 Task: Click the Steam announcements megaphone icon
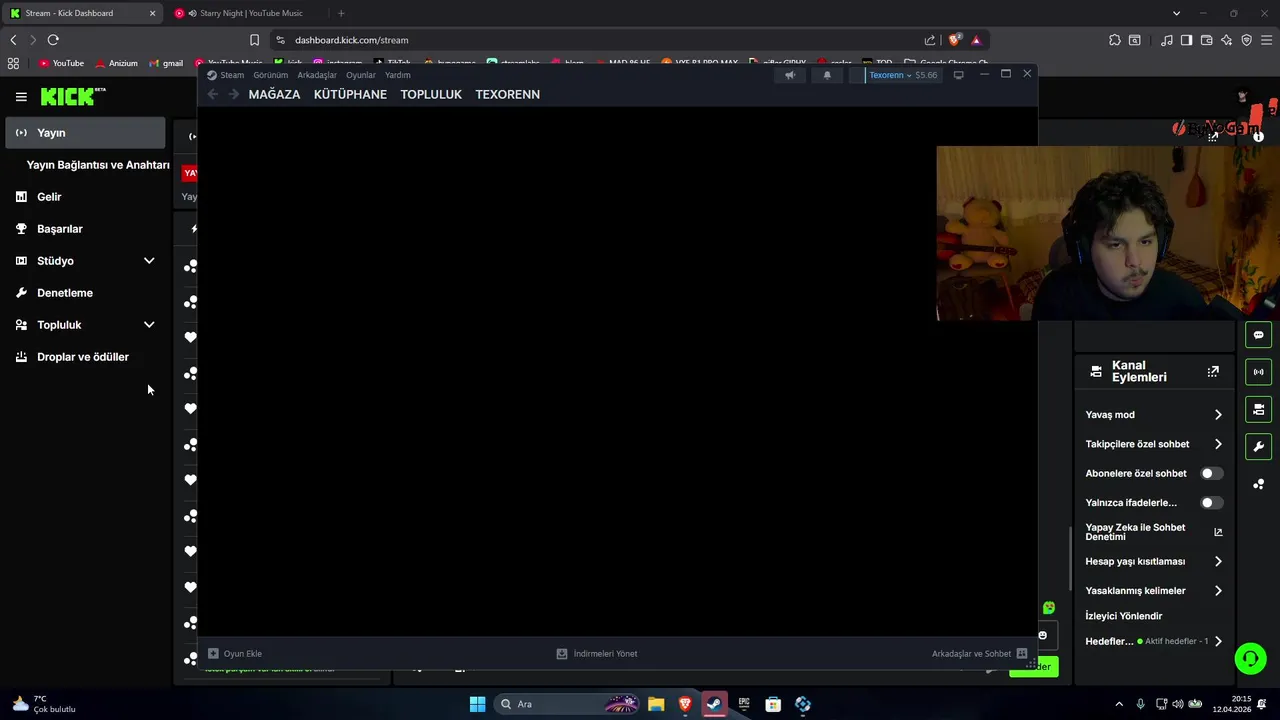790,75
